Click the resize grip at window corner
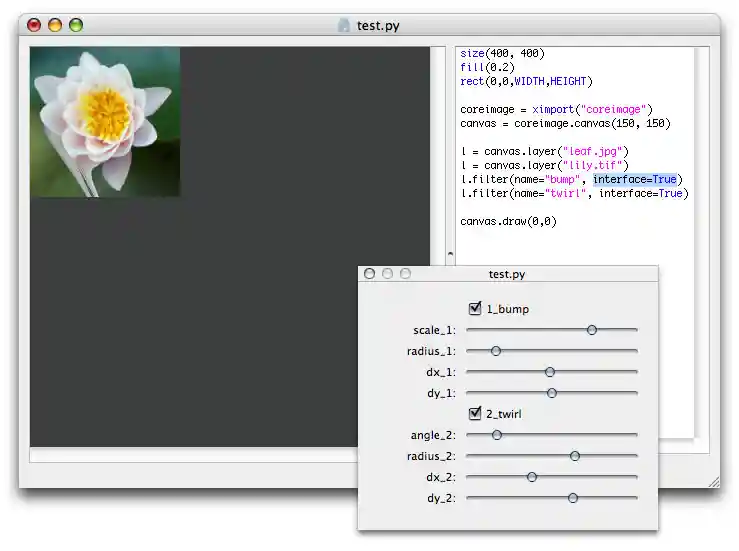Image resolution: width=739 pixels, height=551 pixels. tap(713, 481)
